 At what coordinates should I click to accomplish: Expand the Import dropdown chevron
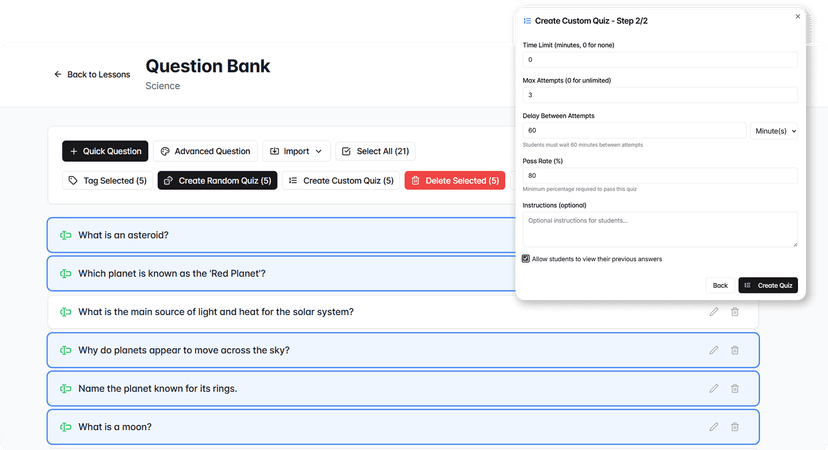319,151
